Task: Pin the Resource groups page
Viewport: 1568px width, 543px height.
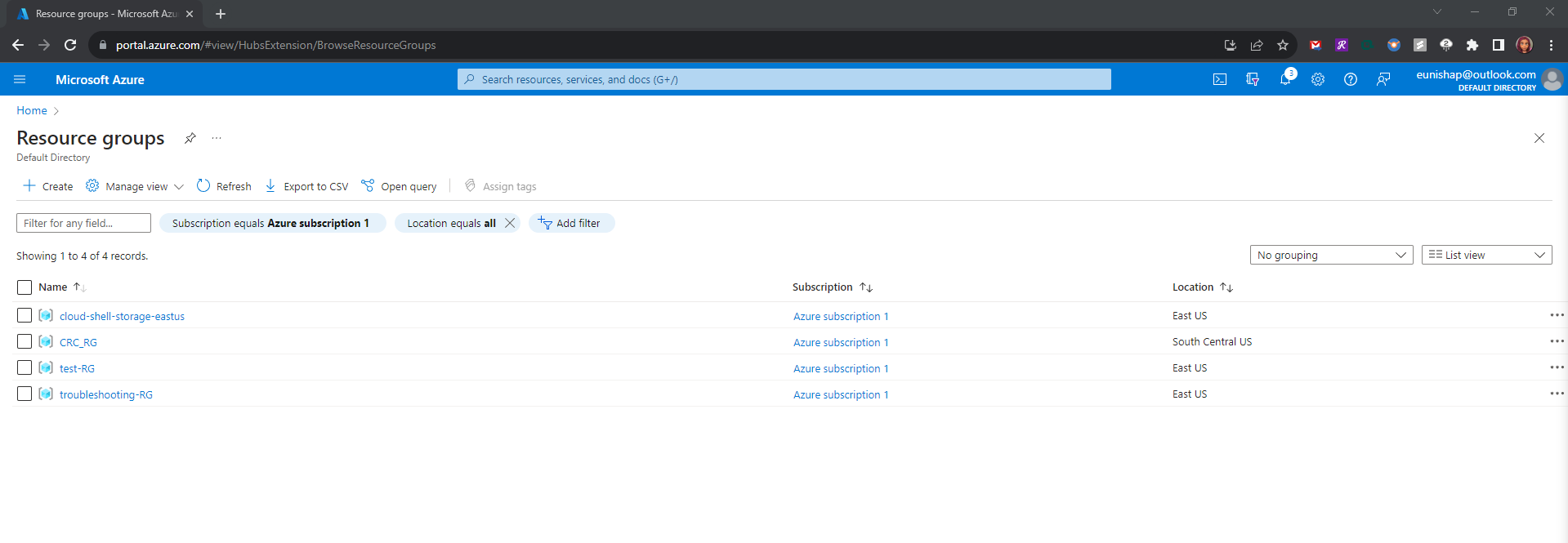Action: [x=190, y=138]
